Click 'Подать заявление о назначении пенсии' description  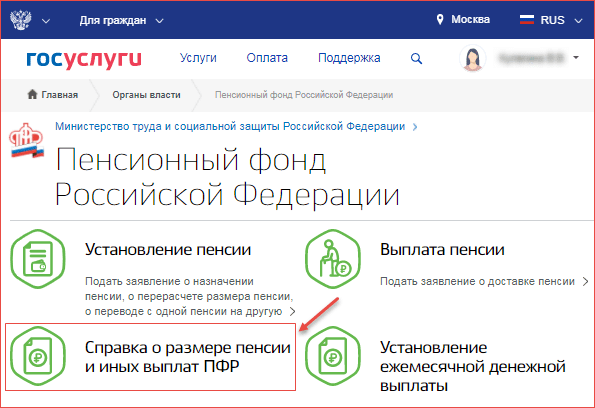(x=189, y=296)
